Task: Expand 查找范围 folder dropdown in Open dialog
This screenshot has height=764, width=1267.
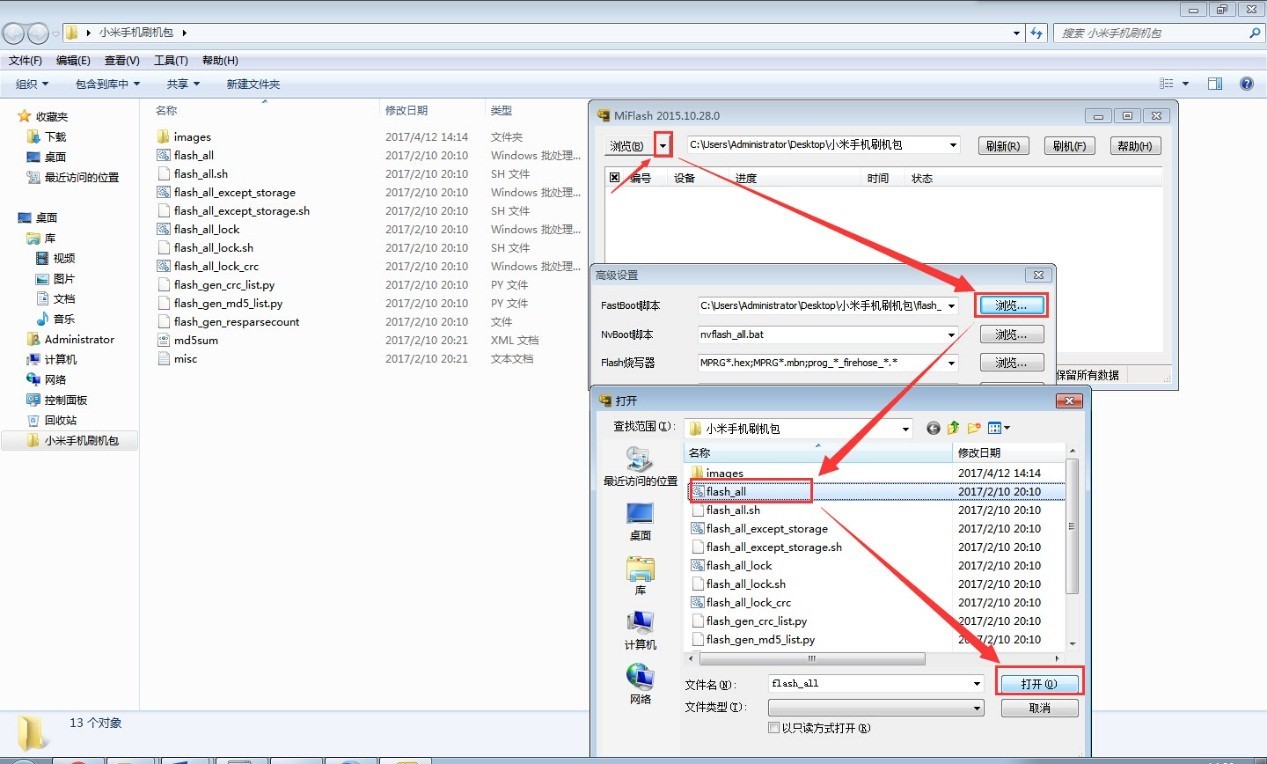Action: (906, 428)
